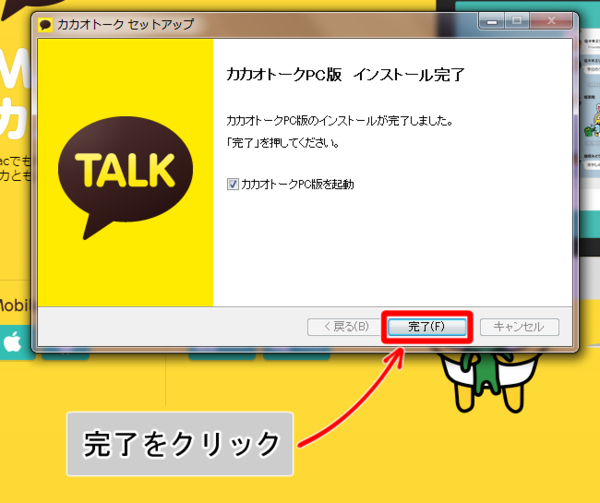Minimize the setup window

(492, 21)
